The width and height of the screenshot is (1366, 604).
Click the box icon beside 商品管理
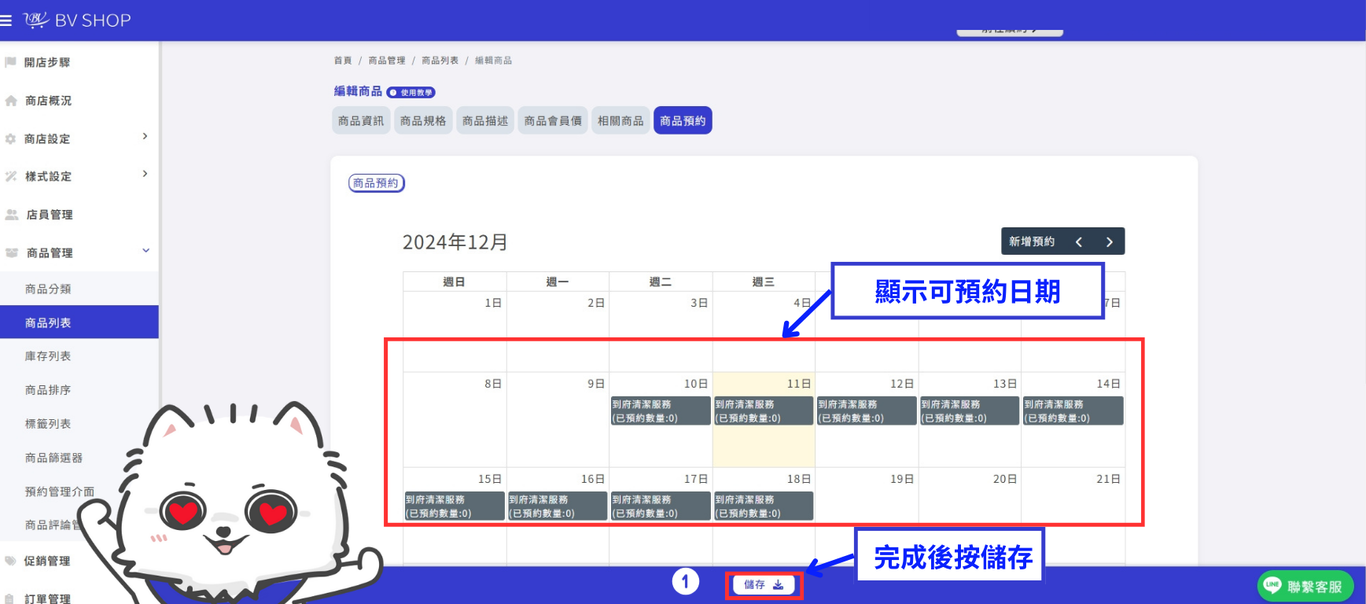[x=12, y=253]
